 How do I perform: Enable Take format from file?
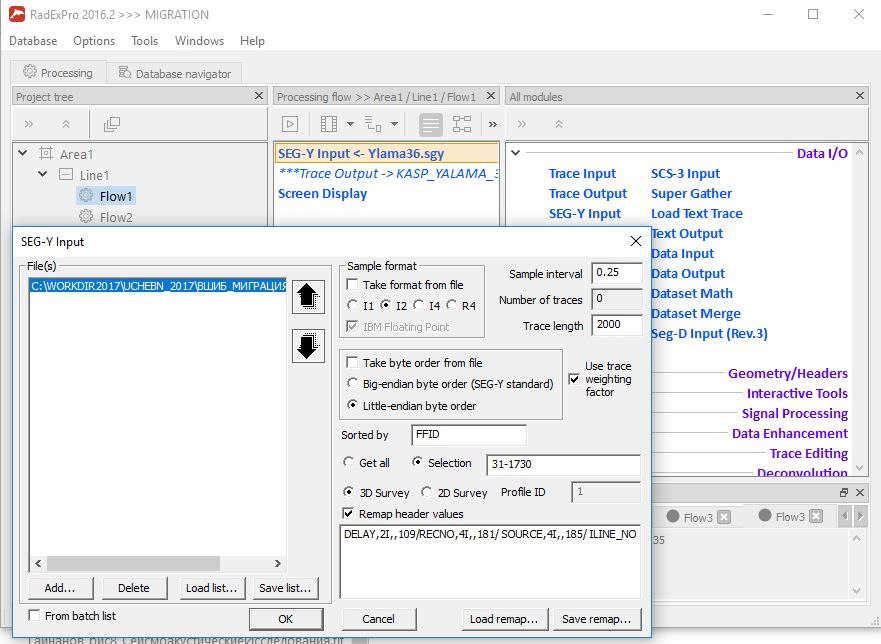click(352, 284)
